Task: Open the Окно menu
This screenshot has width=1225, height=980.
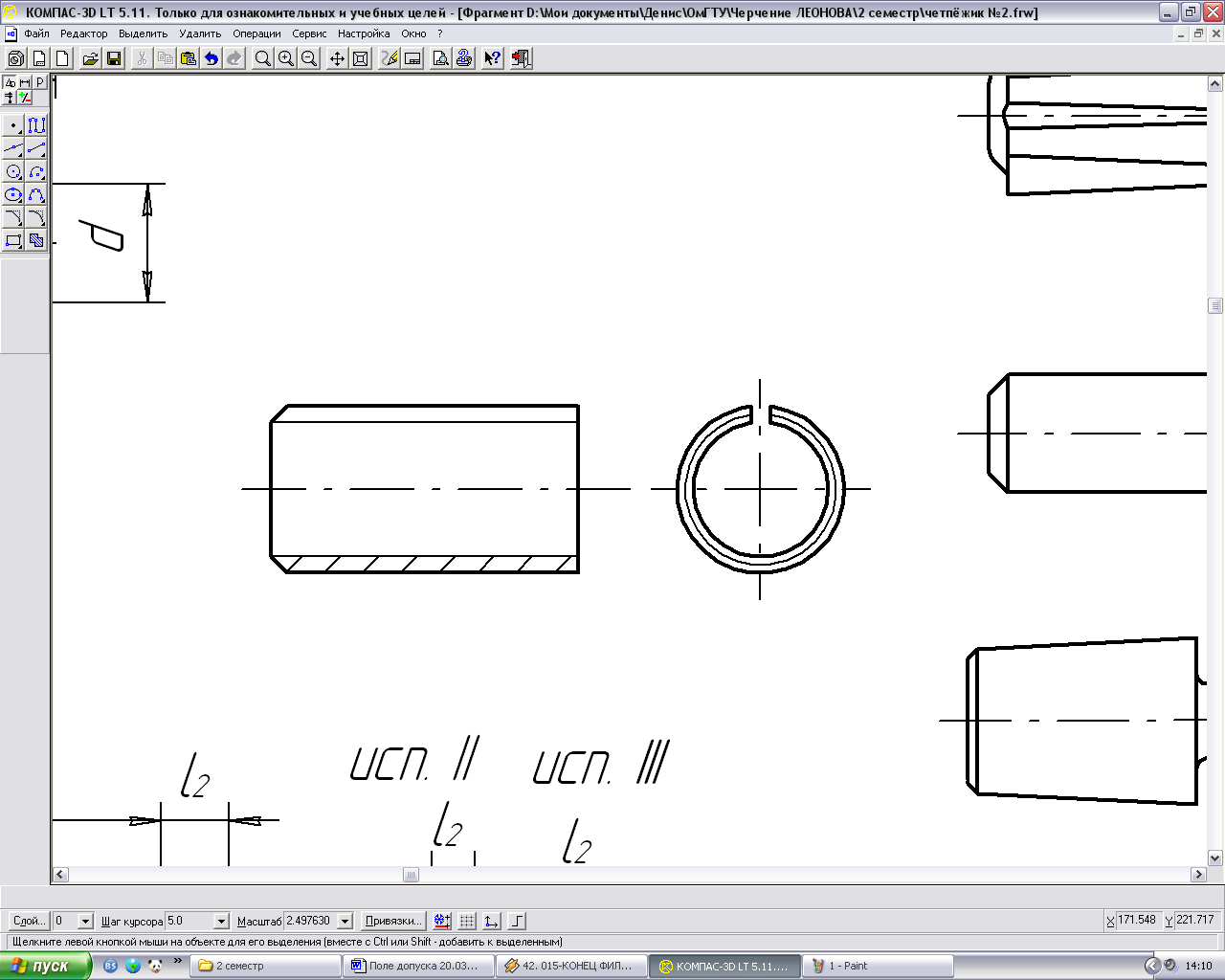Action: tap(413, 33)
